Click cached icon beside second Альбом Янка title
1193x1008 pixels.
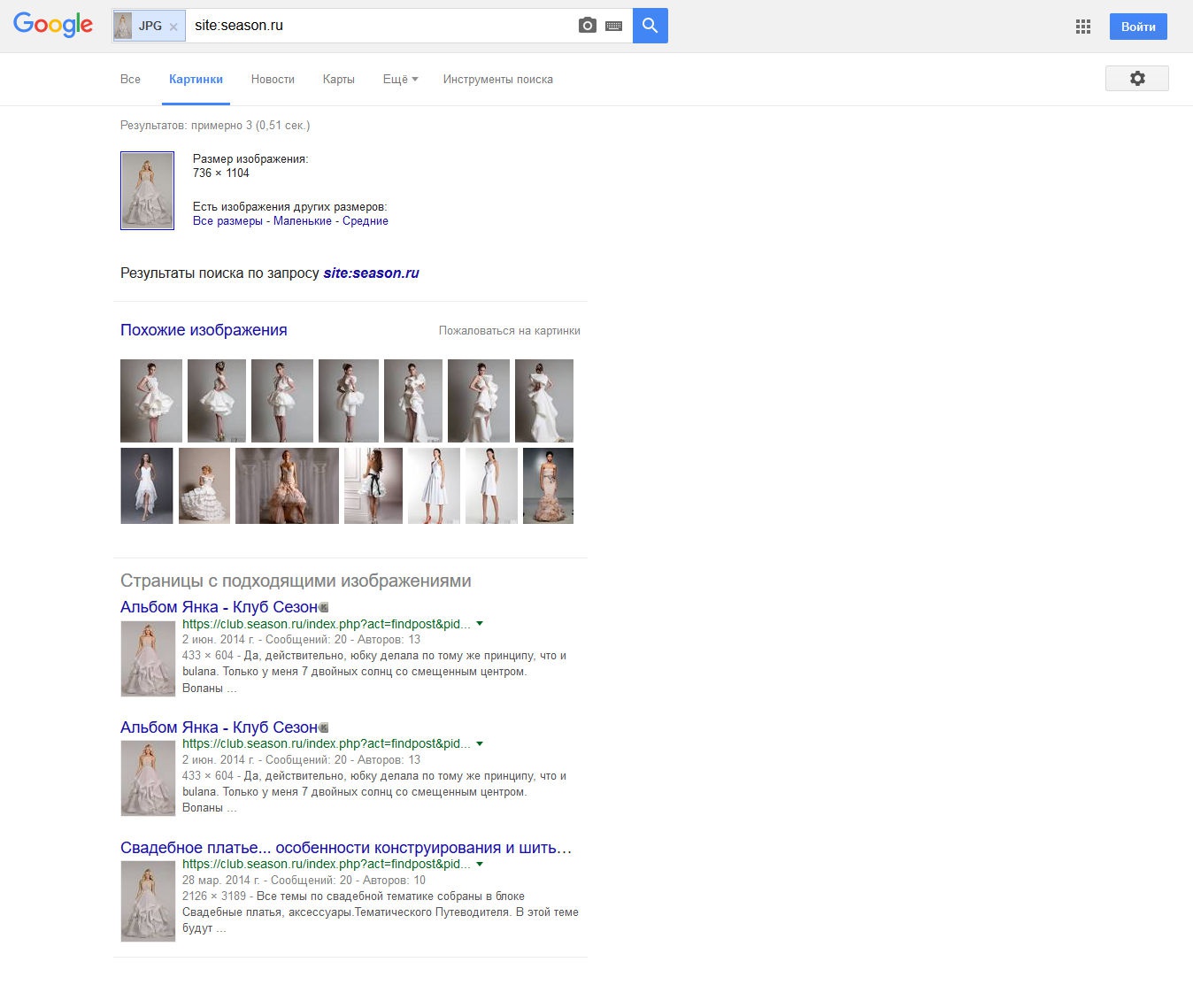(324, 727)
